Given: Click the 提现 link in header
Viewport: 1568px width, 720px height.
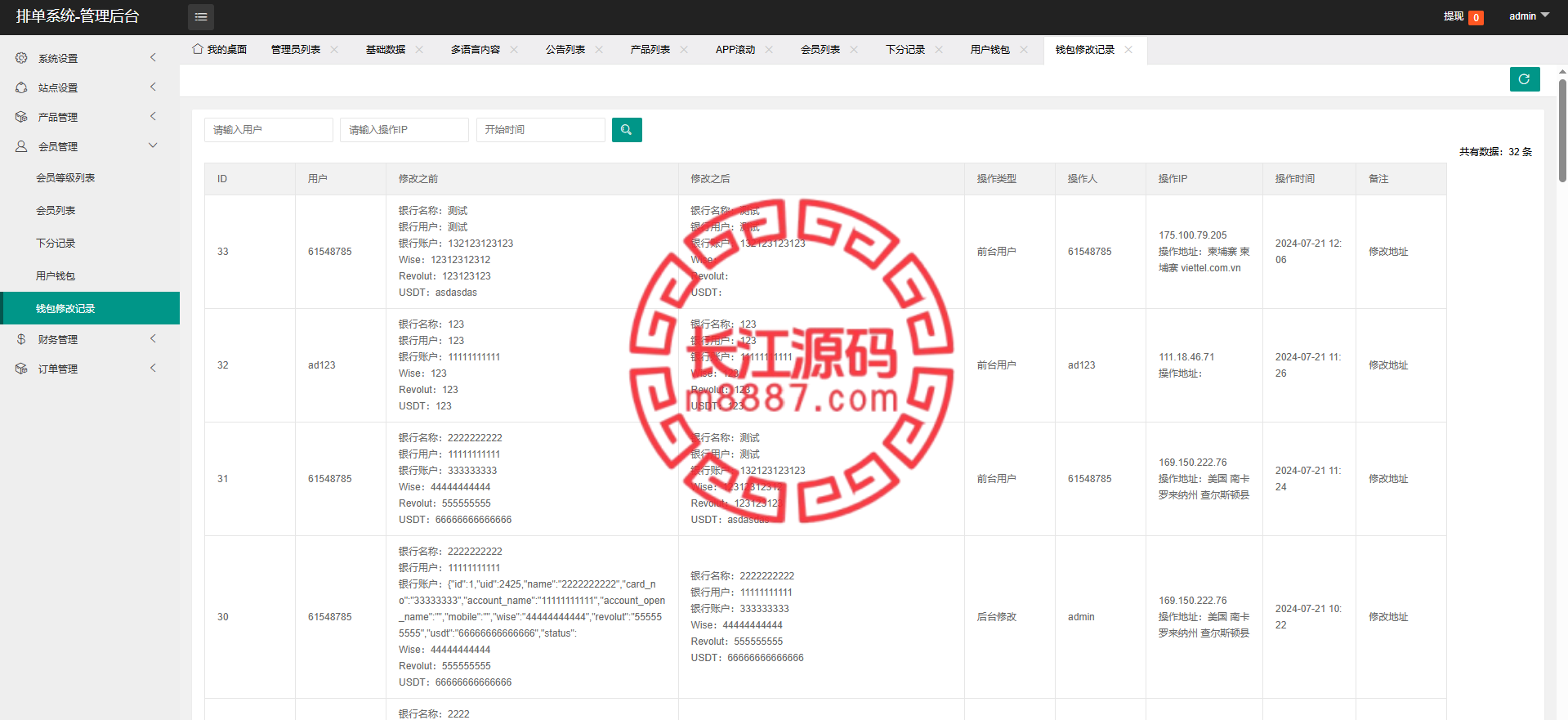Looking at the screenshot, I should point(1454,16).
